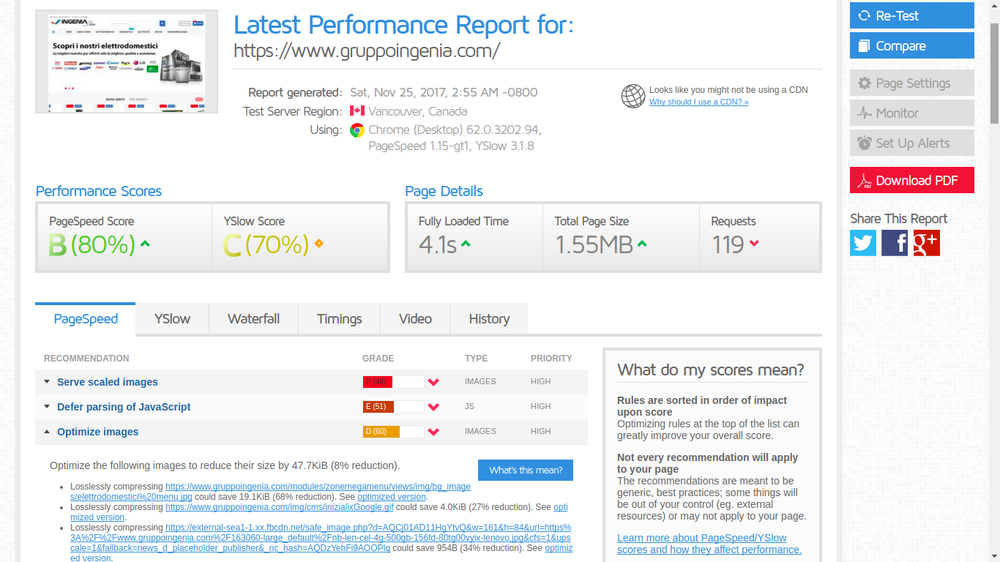Share report via Facebook icon

click(x=894, y=243)
